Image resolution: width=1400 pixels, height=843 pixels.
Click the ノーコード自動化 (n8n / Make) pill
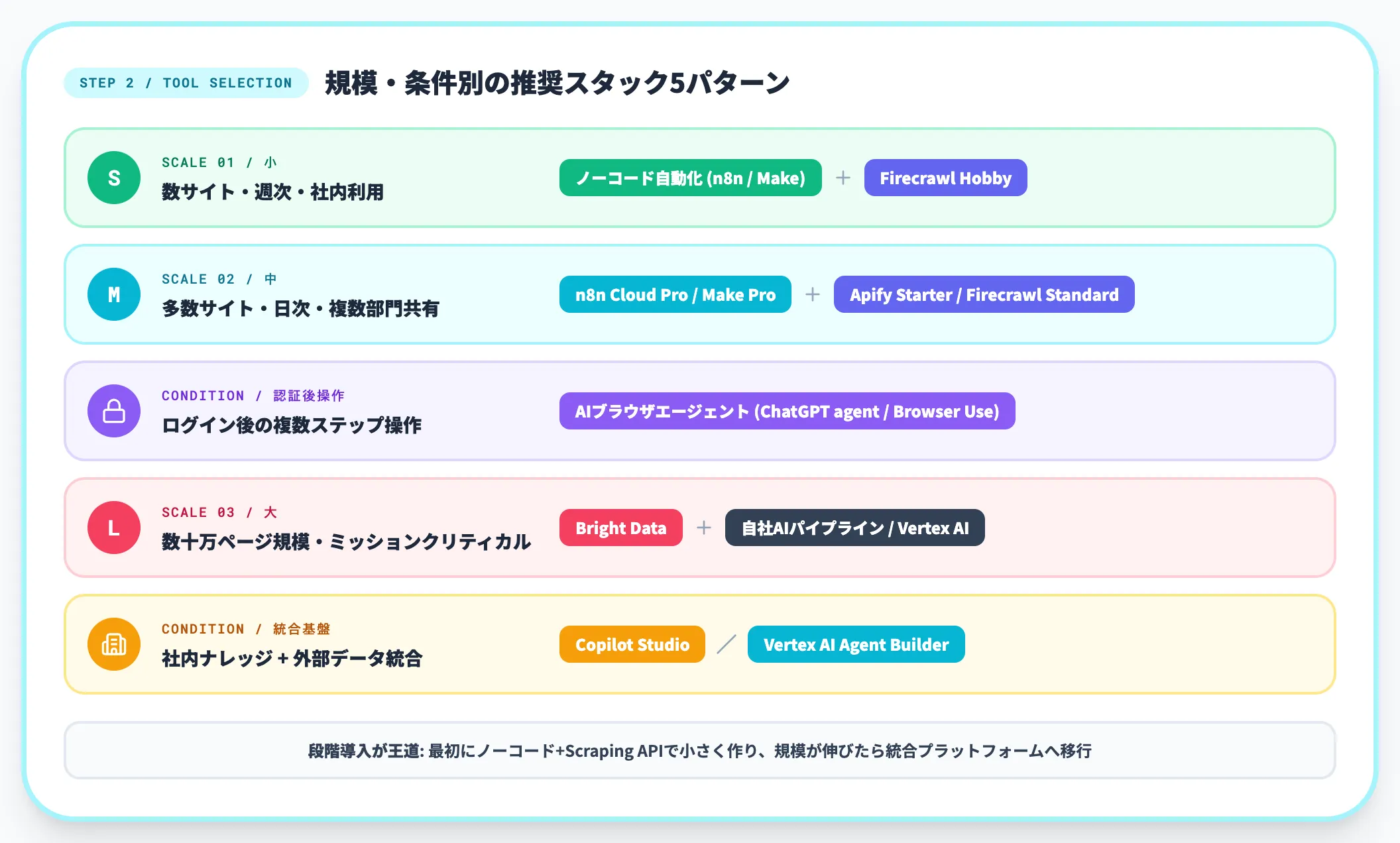(x=691, y=178)
